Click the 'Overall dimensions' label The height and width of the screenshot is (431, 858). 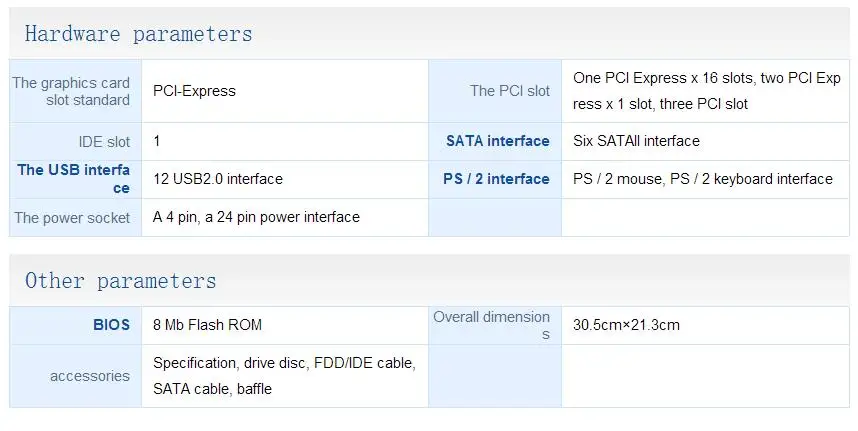(491, 325)
